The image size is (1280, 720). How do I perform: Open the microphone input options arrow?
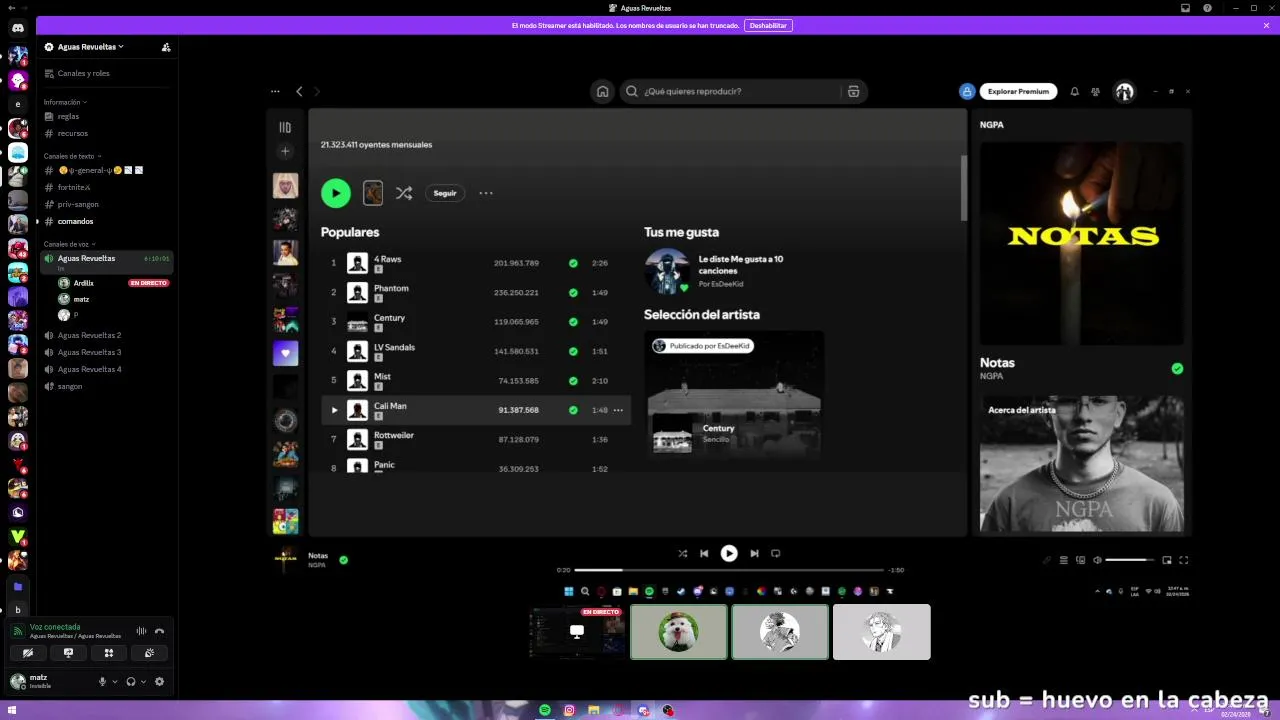(114, 681)
